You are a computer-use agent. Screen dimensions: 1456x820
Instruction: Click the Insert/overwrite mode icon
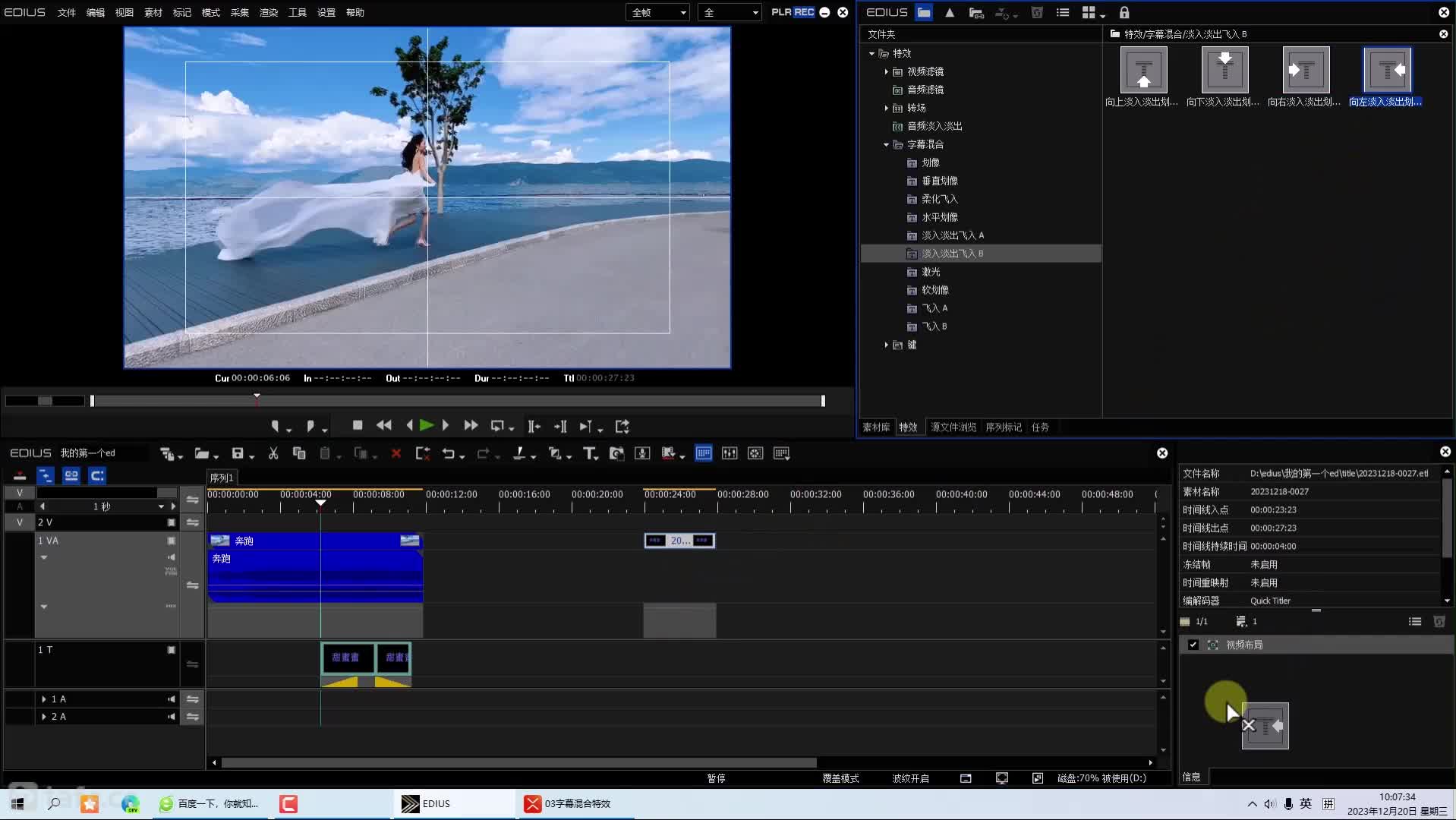(x=20, y=476)
